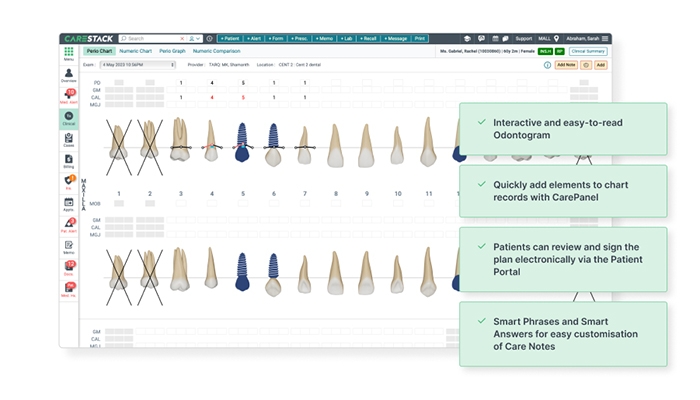Open the Ins. shield icon
Screen dimensions: 700x400
coord(69,182)
